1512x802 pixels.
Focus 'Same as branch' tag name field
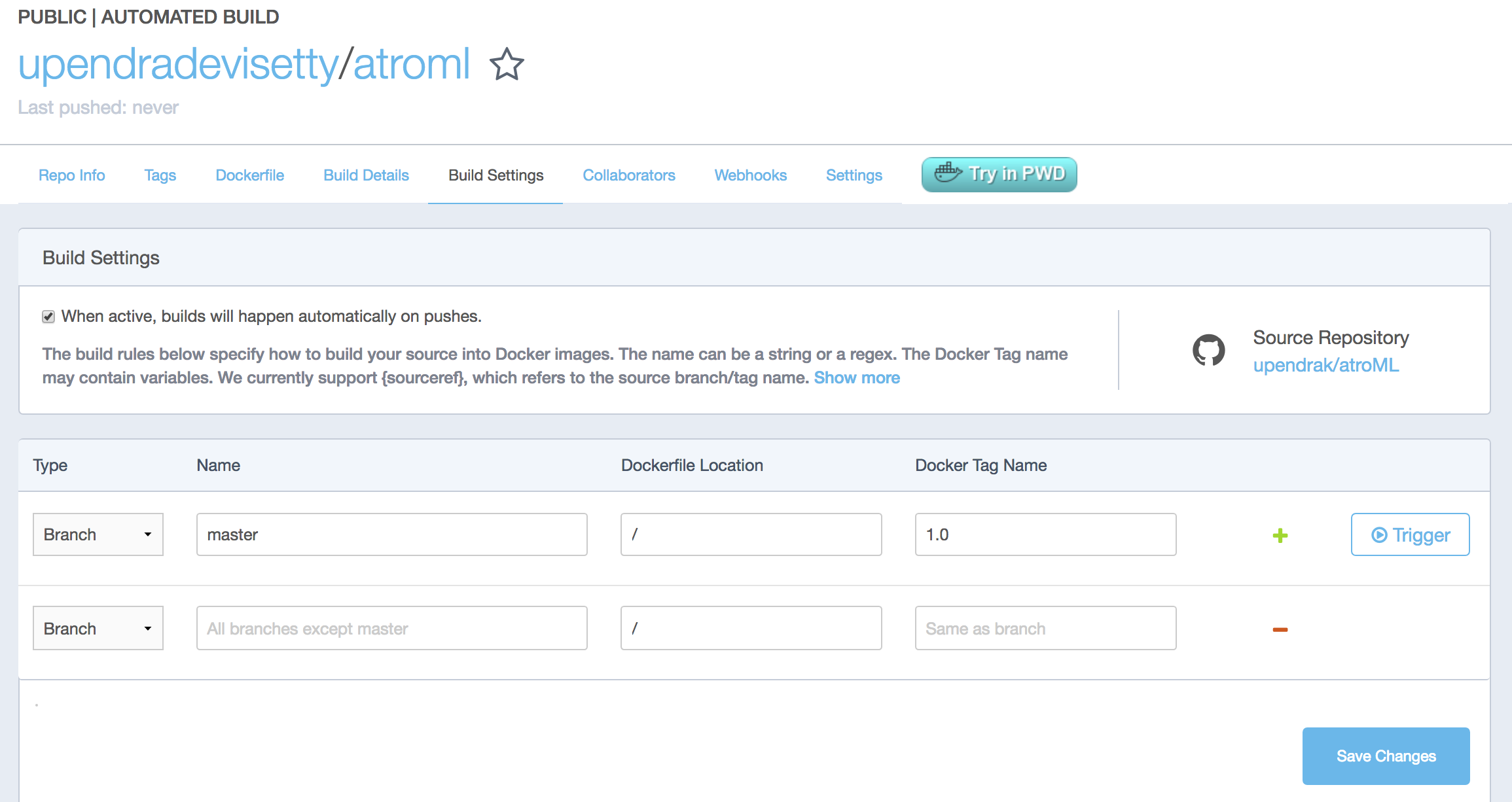[x=1046, y=628]
